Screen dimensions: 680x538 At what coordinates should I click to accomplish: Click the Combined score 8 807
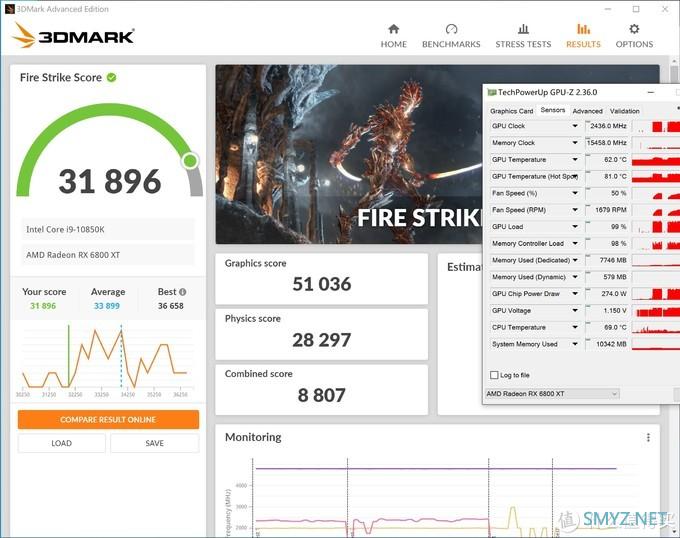(322, 395)
